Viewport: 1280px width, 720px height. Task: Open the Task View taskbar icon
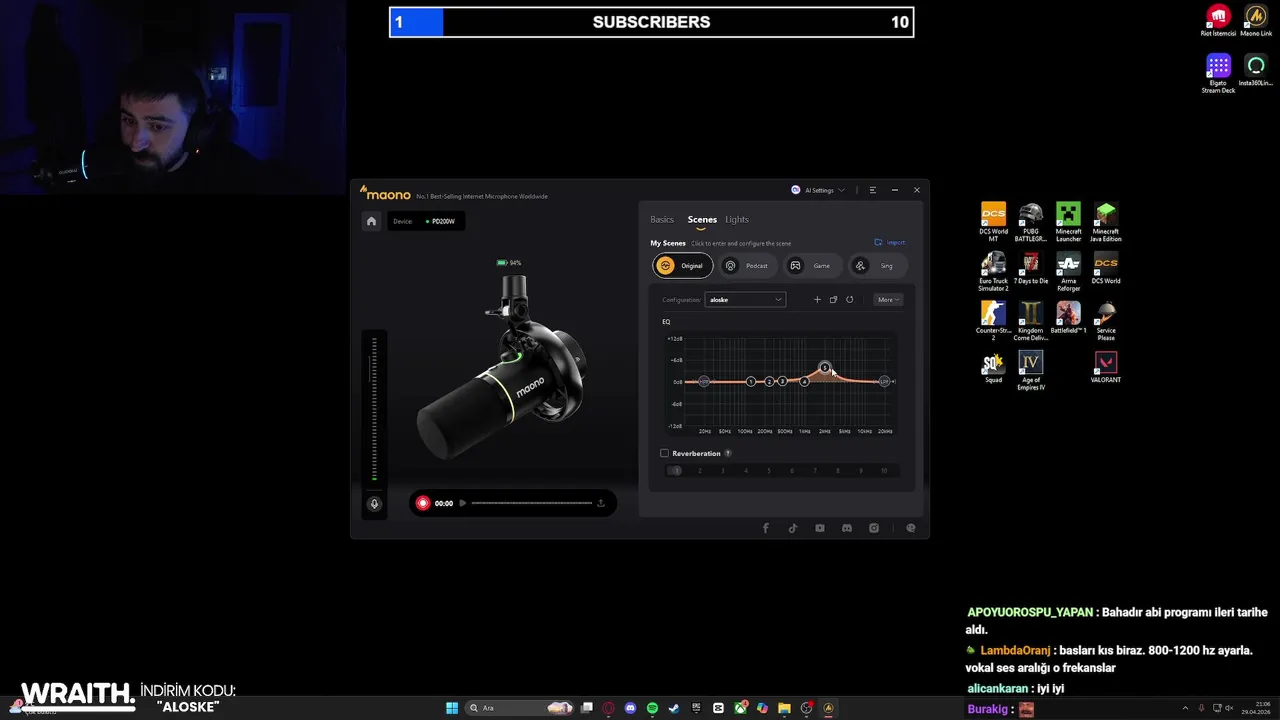[587, 708]
